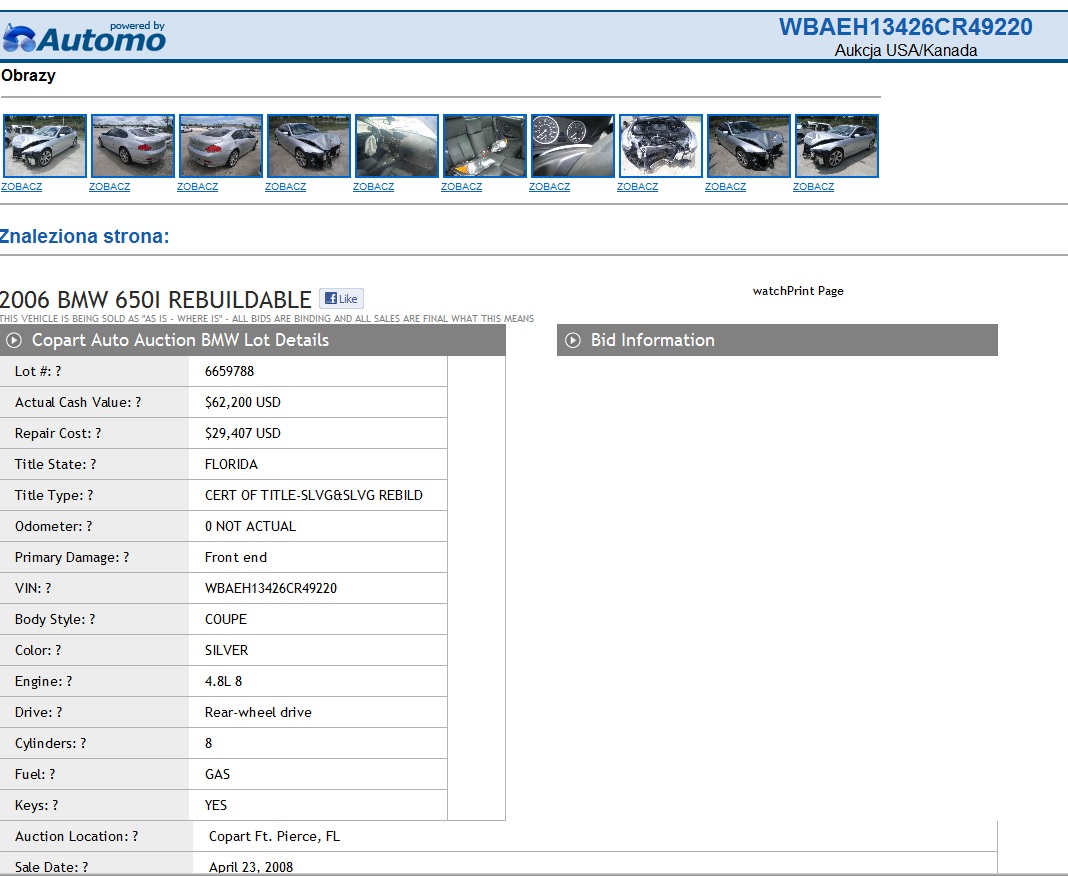Click ZOBACZ link under airbag interior thumbnail

[x=373, y=187]
